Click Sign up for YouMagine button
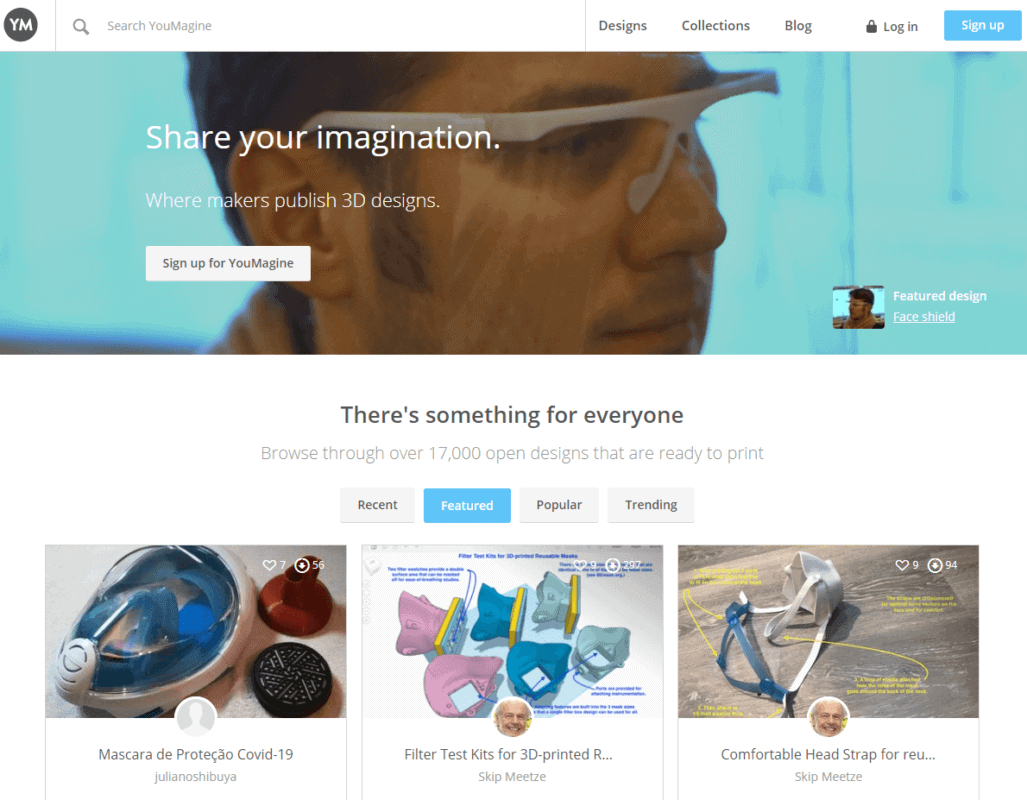 click(x=228, y=263)
